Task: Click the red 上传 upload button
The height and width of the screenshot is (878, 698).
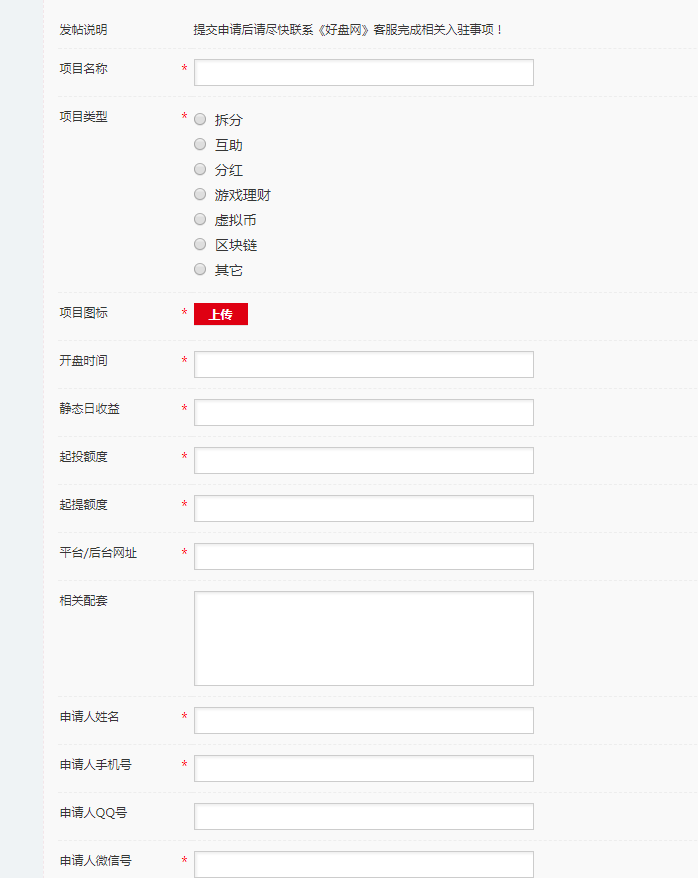Action: 221,314
